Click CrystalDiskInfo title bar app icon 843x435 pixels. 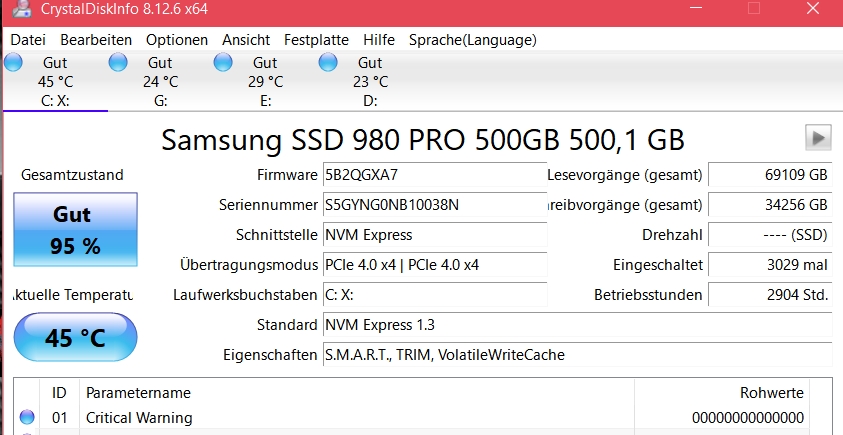point(22,8)
